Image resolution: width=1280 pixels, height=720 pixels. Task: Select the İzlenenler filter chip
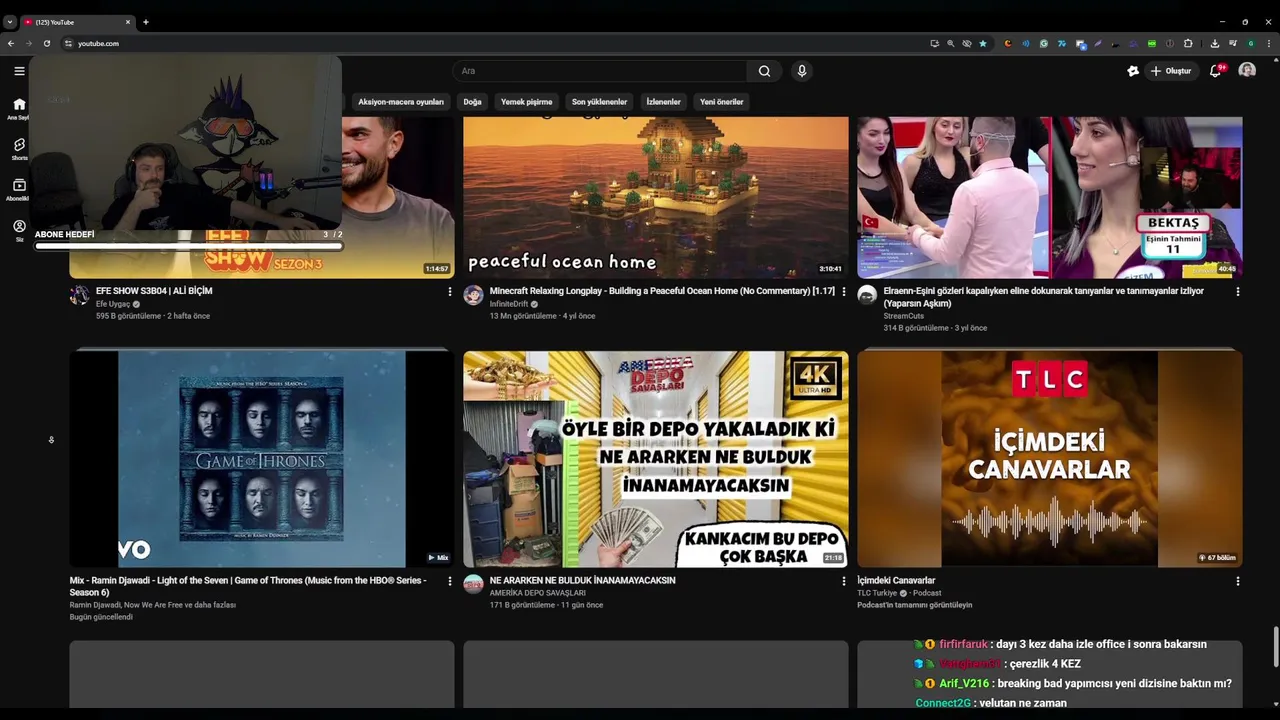(x=663, y=102)
